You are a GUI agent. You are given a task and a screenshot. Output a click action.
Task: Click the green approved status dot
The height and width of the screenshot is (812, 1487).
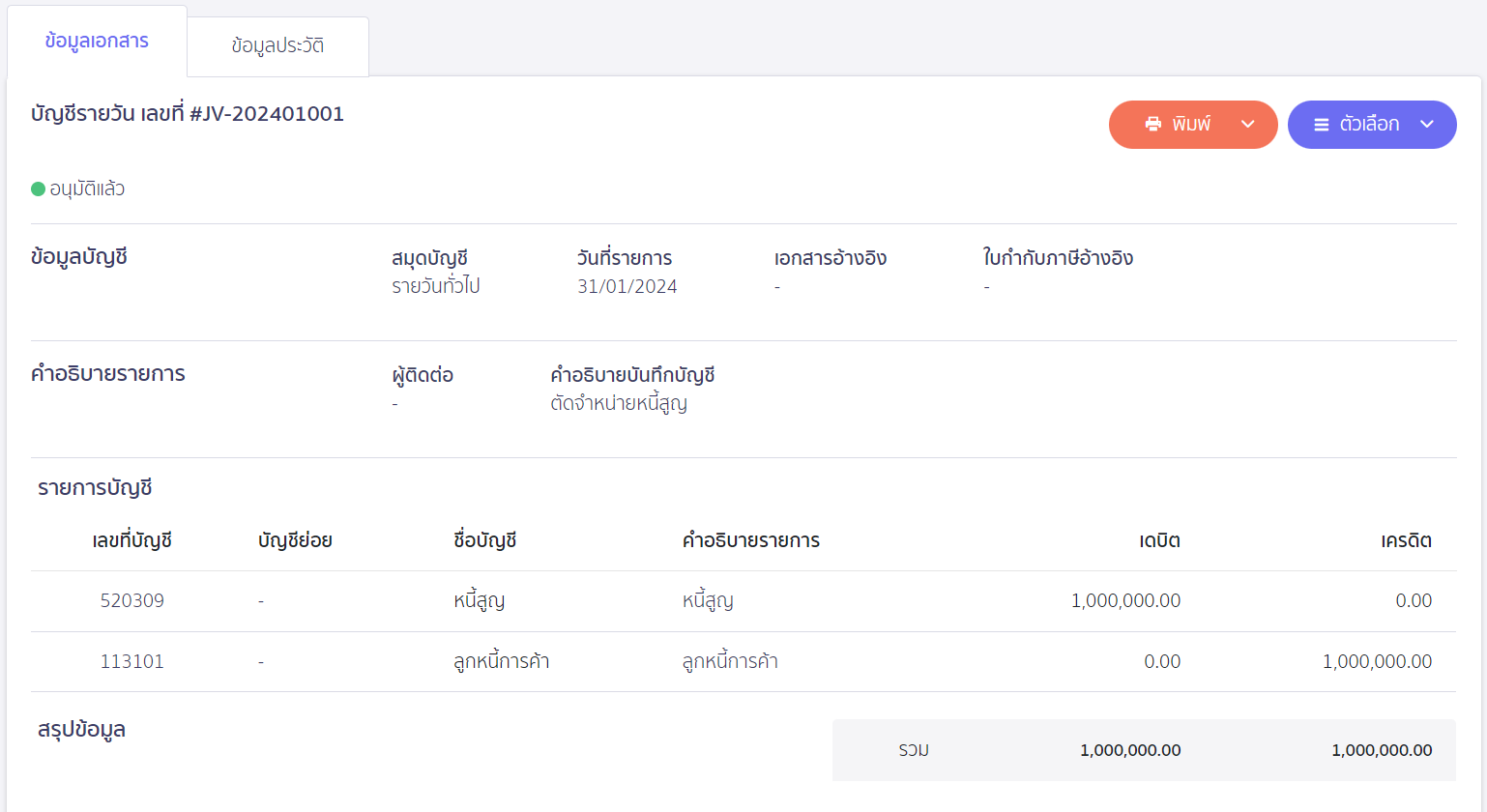click(39, 188)
